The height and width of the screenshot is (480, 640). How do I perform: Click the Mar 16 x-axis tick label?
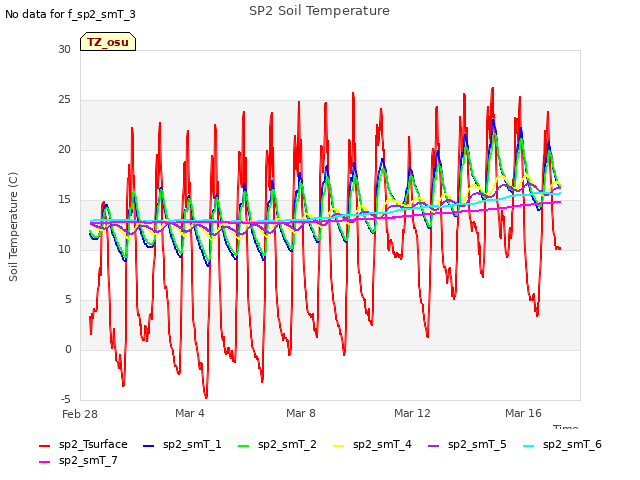coord(523,413)
